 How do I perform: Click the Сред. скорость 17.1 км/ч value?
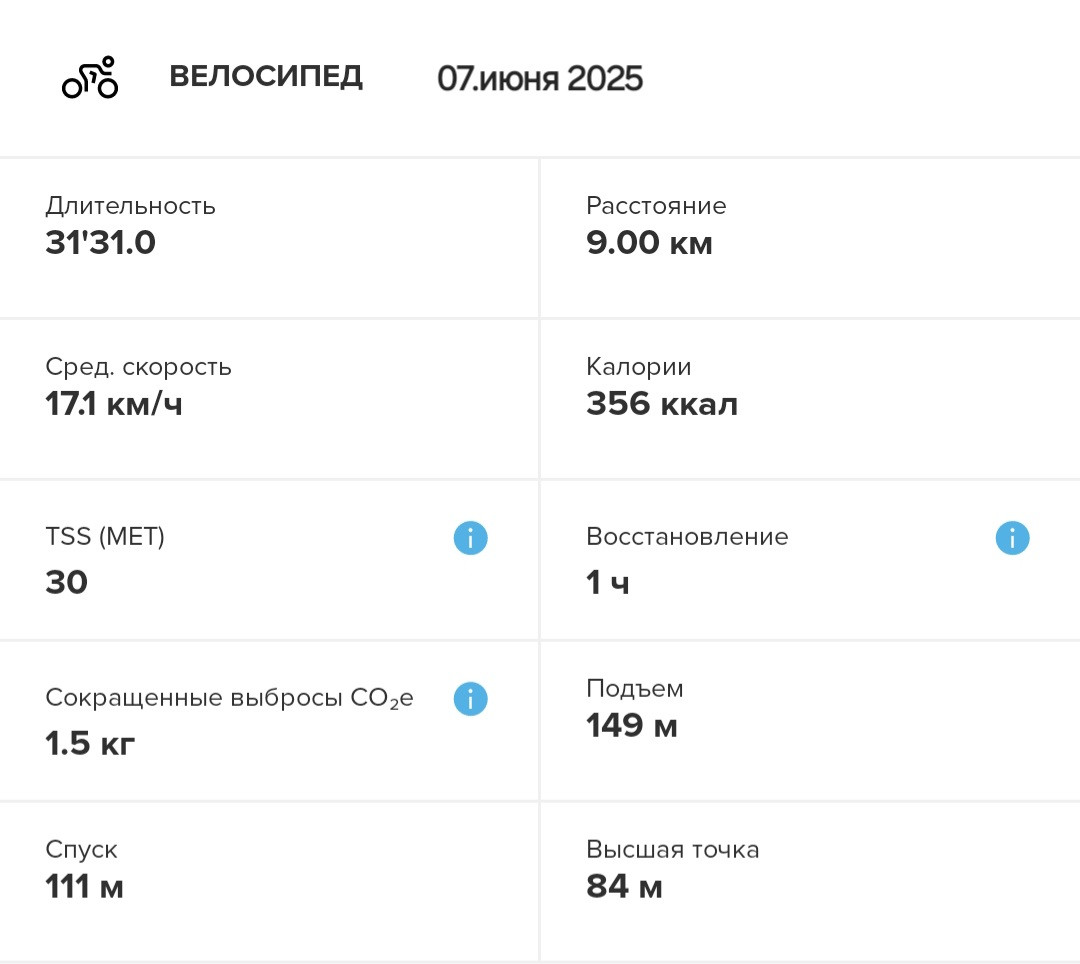(x=114, y=404)
